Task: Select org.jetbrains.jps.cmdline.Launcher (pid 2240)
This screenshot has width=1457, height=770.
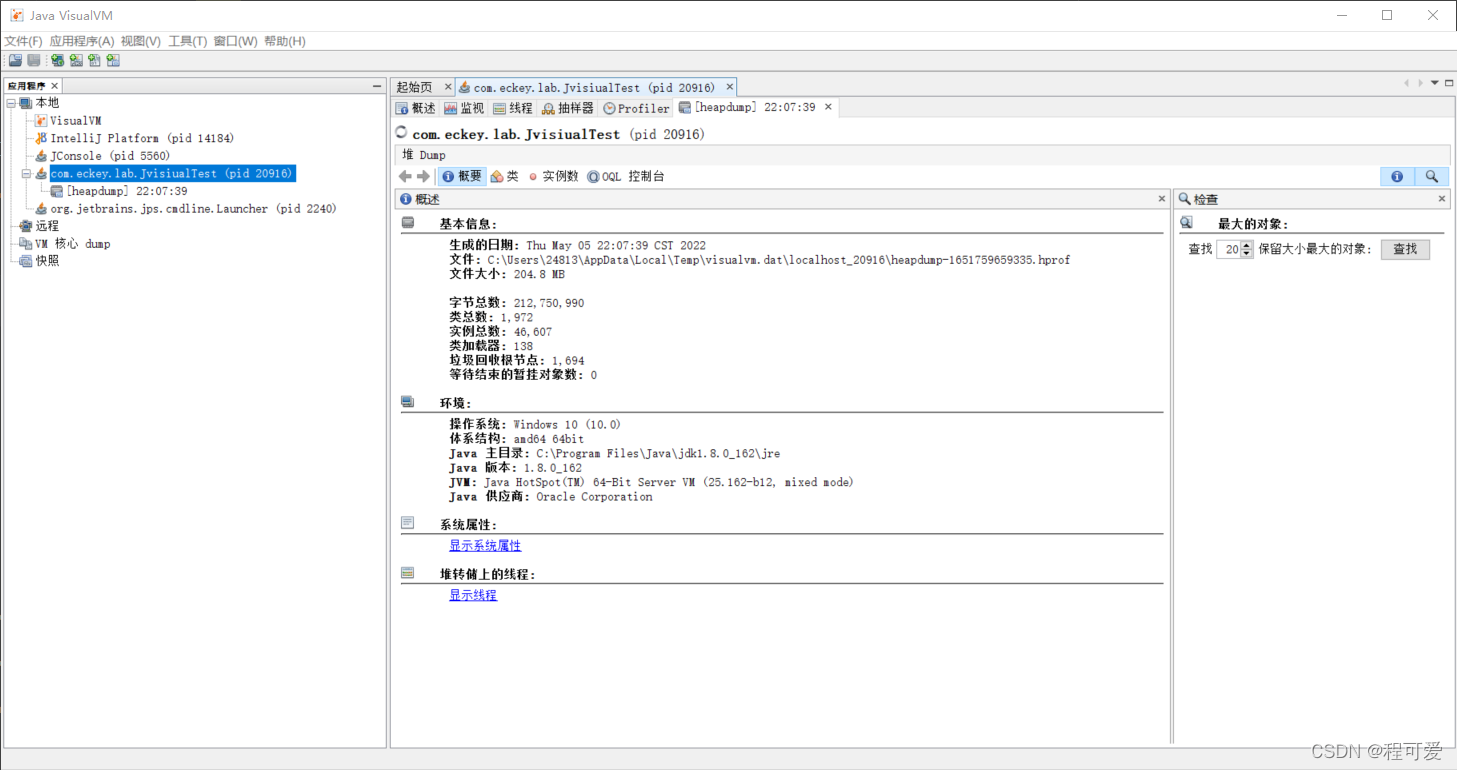Action: pos(193,209)
